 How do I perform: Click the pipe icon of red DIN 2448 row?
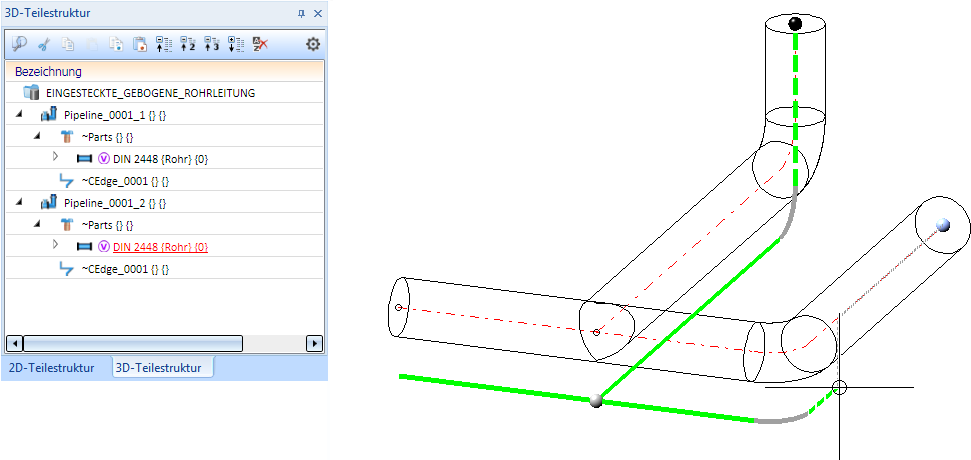click(x=85, y=246)
